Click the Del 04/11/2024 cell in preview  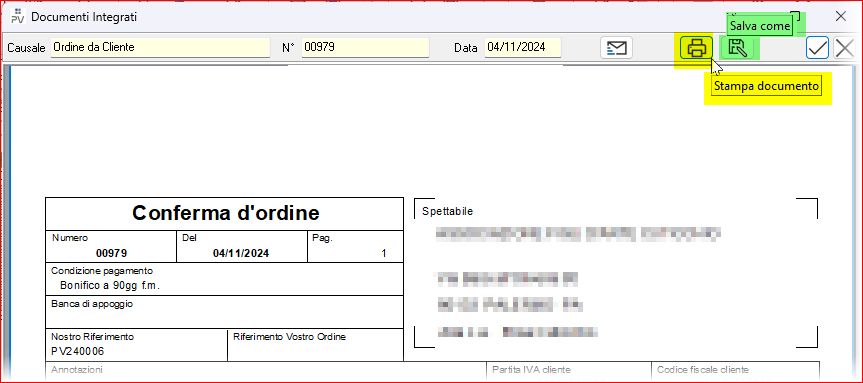coord(242,246)
